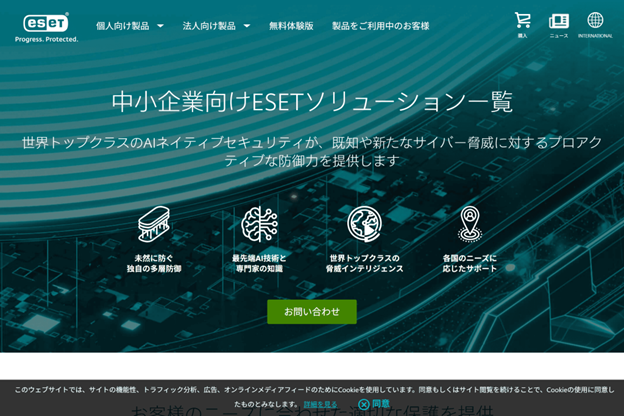This screenshot has height=416, width=624.
Task: Click the location pin support icon
Action: [470, 224]
